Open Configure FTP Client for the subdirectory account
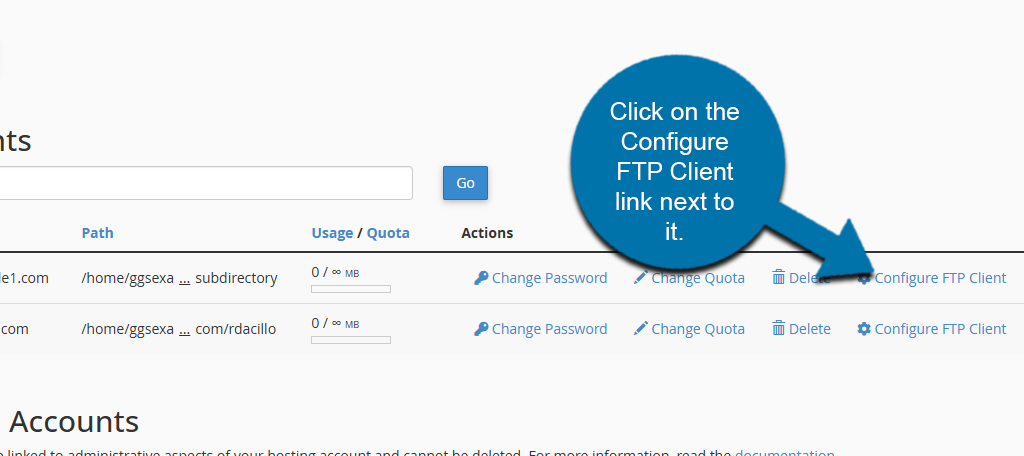Viewport: 1024px width, 456px height. tap(940, 278)
